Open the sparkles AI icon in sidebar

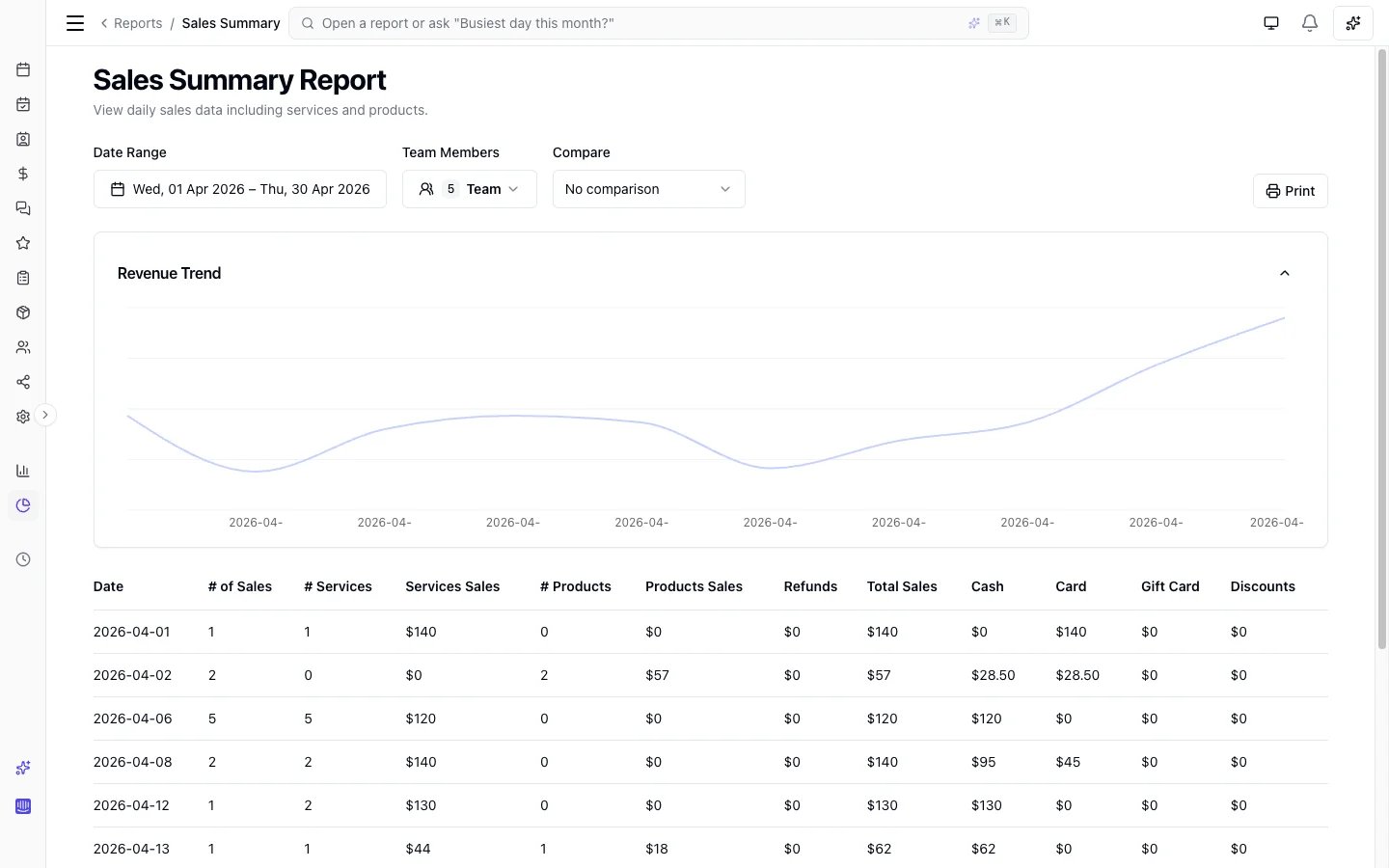[23, 768]
